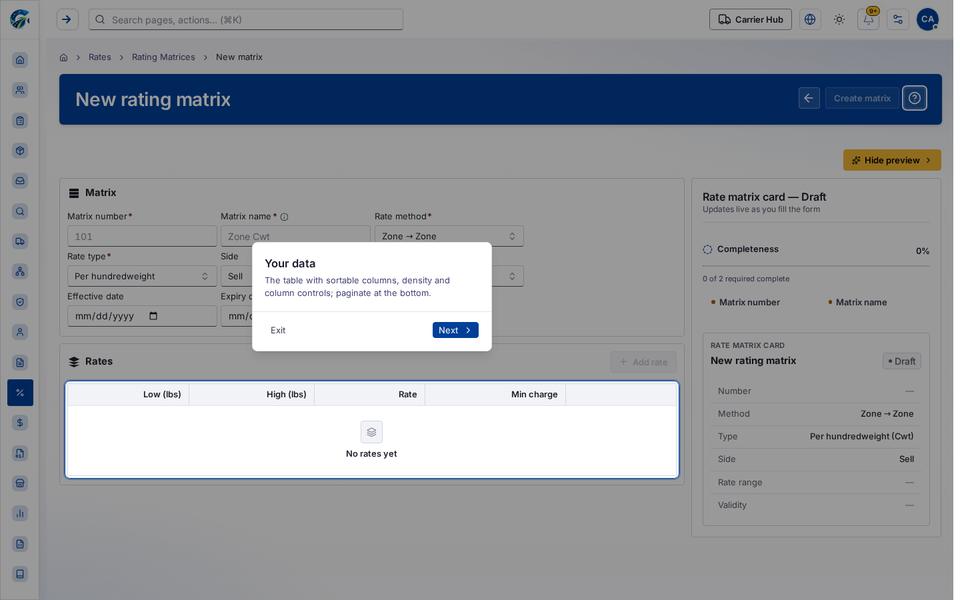Open the inbox tray sidebar icon

(x=20, y=181)
